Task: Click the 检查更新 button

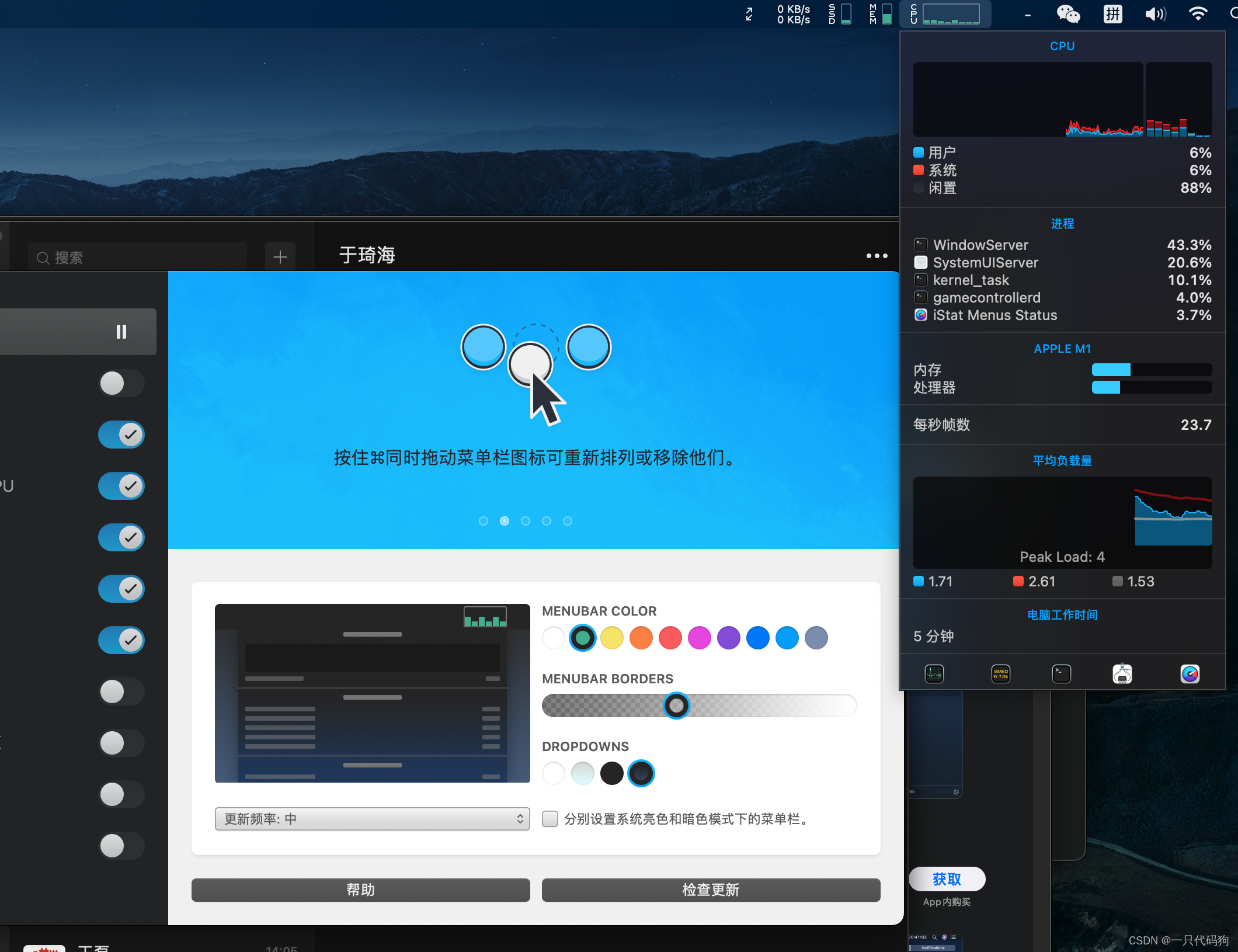Action: click(710, 890)
